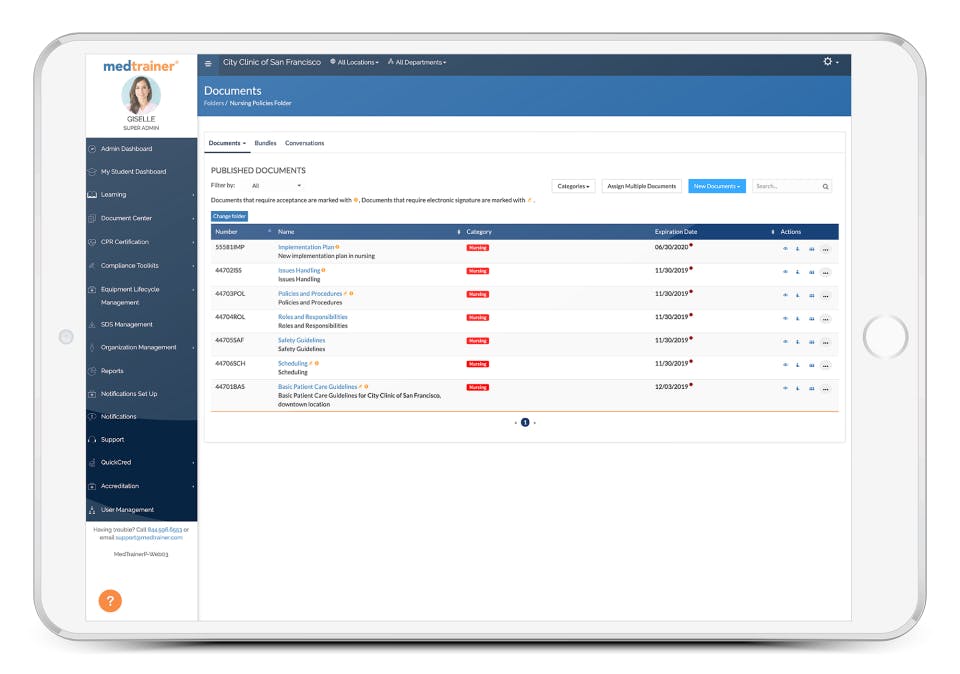Click the search magnifier icon
This screenshot has width=960, height=674.
pos(826,186)
